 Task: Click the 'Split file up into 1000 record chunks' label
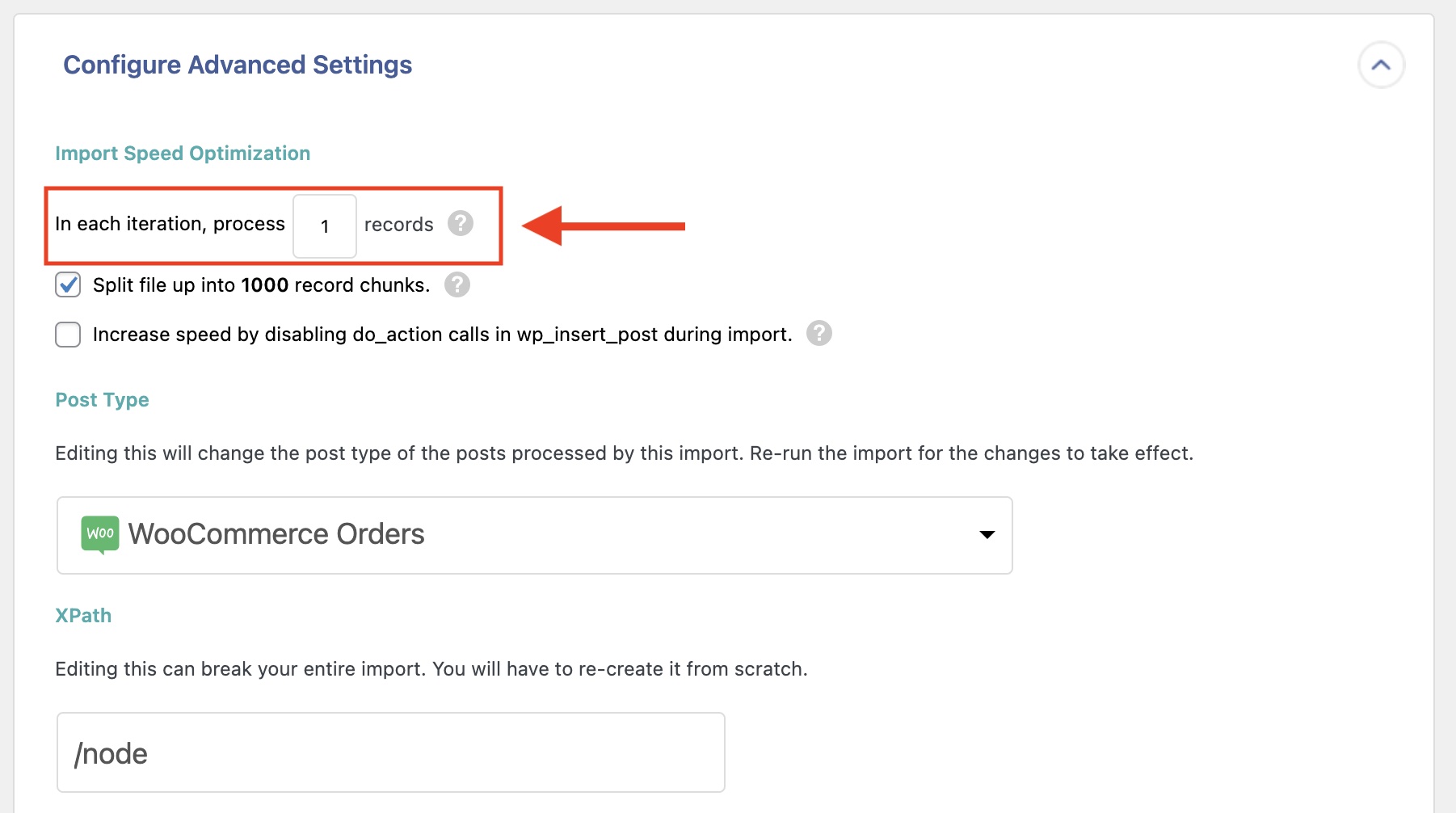[x=261, y=285]
